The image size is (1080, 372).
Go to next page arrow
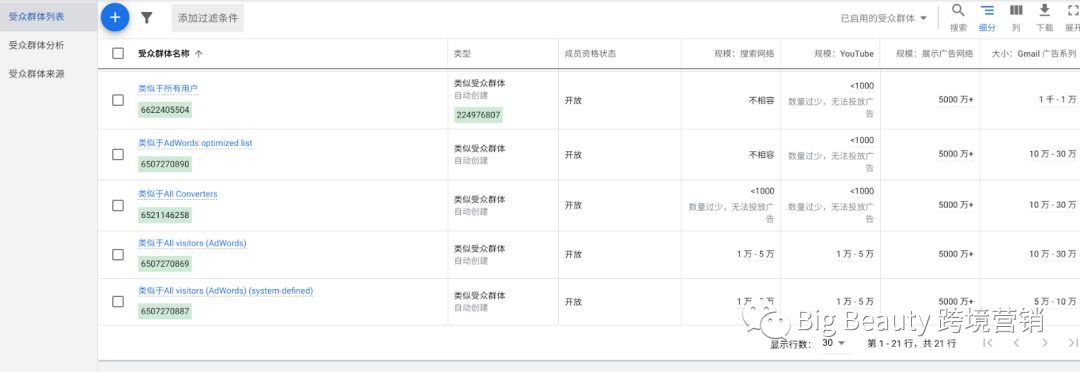1045,343
